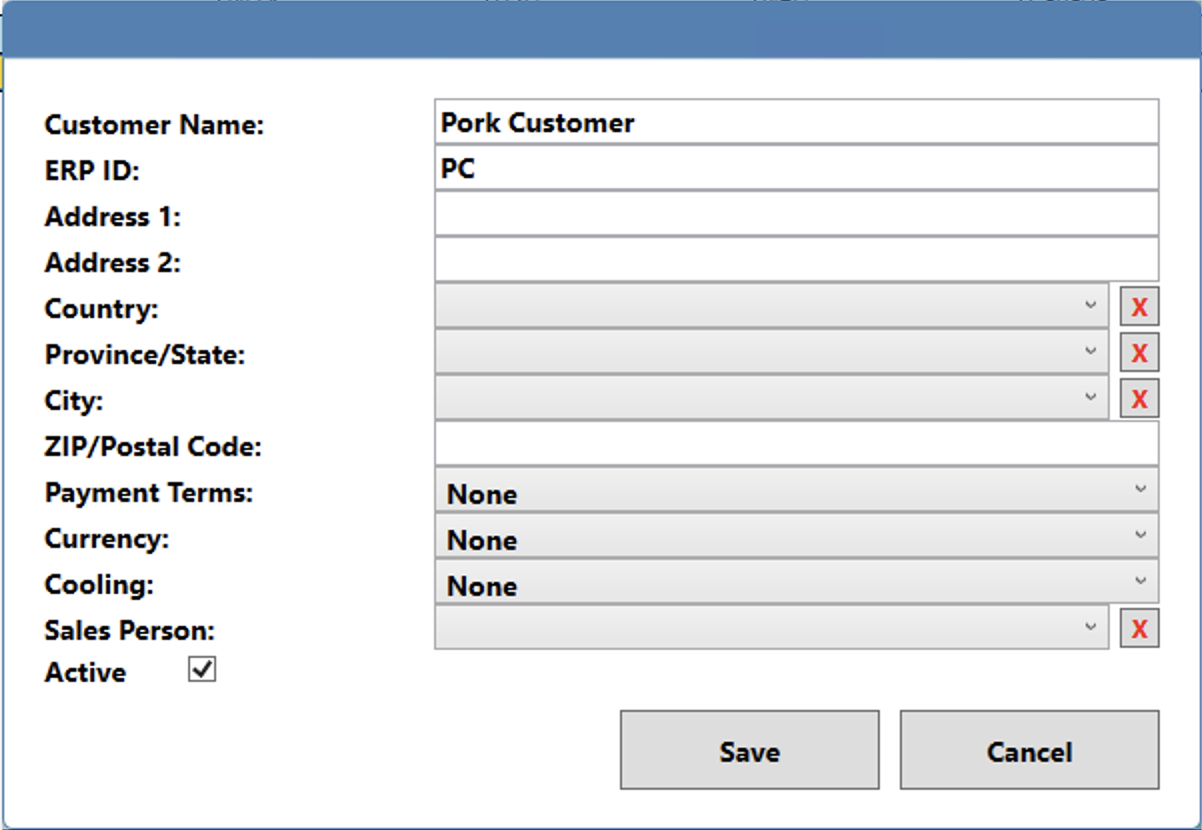Open the Payment Terms dropdown
1202x830 pixels.
[796, 491]
